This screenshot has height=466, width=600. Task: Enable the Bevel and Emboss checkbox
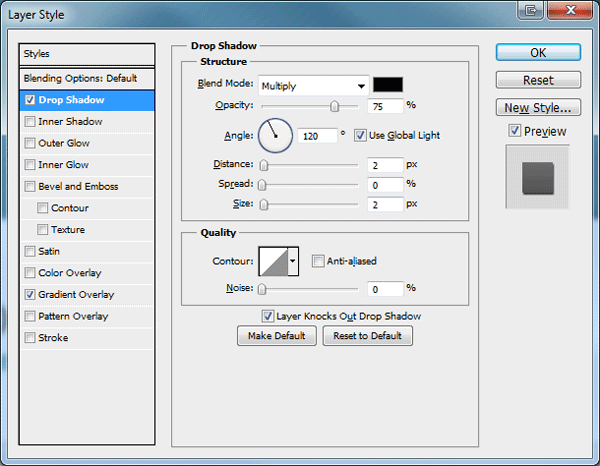(x=30, y=186)
